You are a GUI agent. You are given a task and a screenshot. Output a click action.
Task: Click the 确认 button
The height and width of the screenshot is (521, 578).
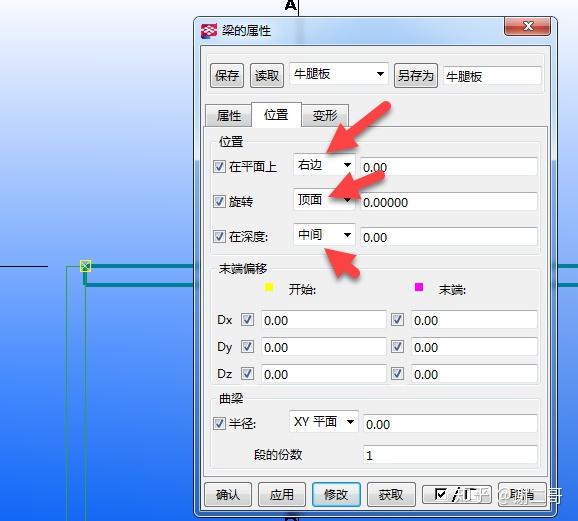[x=228, y=494]
